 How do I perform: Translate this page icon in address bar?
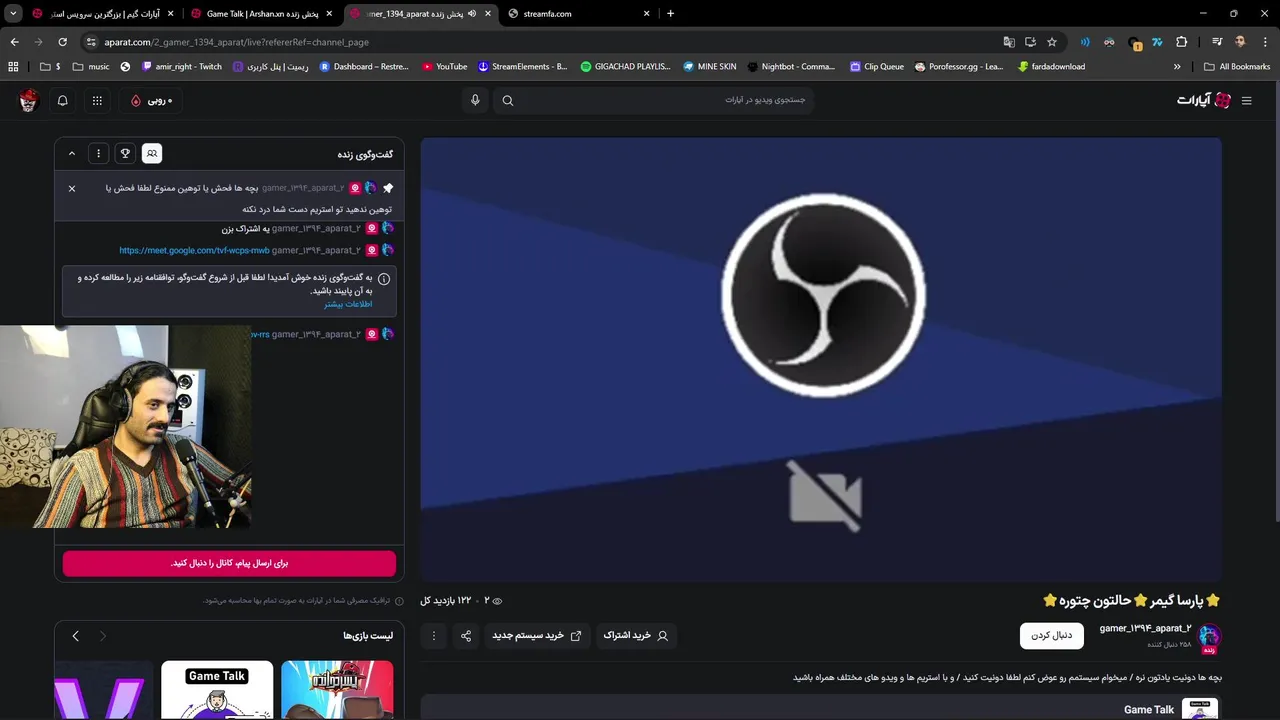click(x=1009, y=42)
